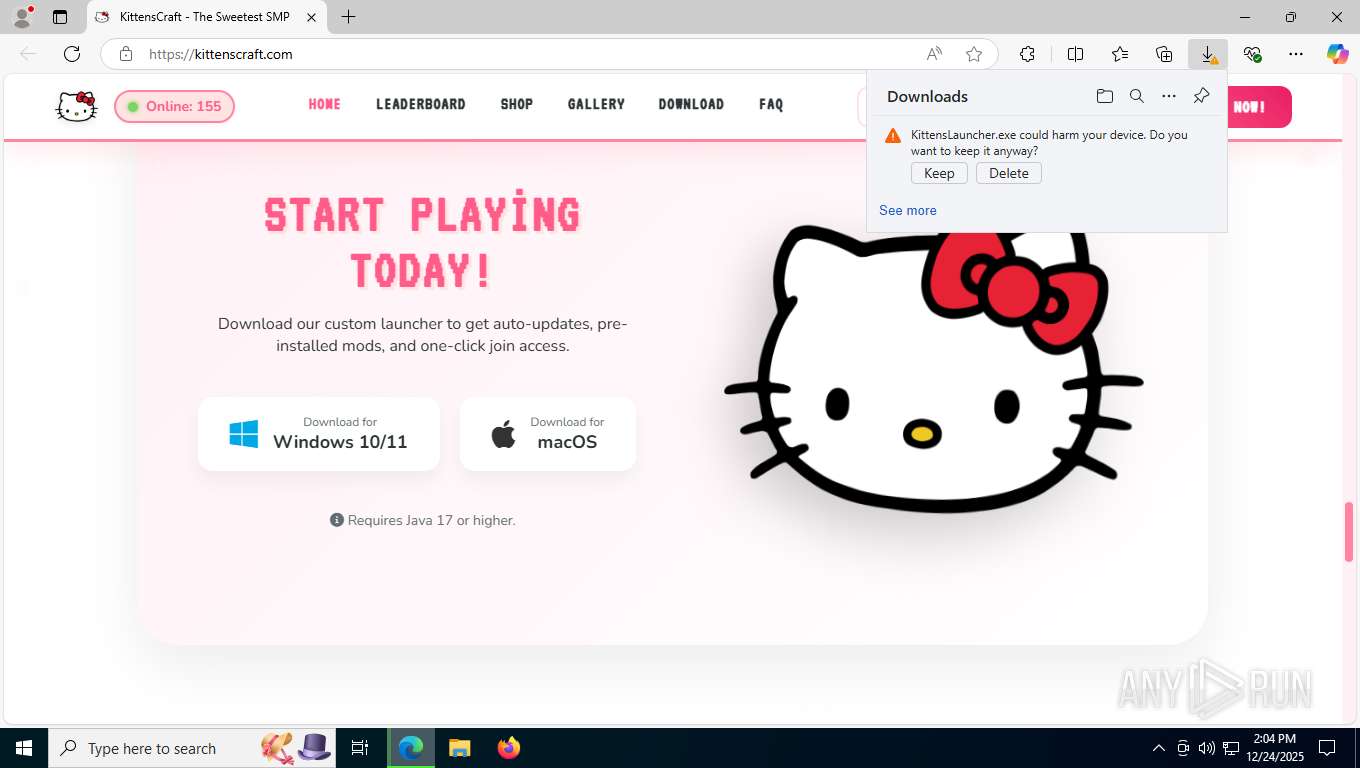Open the SHOP page
Image resolution: width=1360 pixels, height=768 pixels.
click(x=517, y=104)
